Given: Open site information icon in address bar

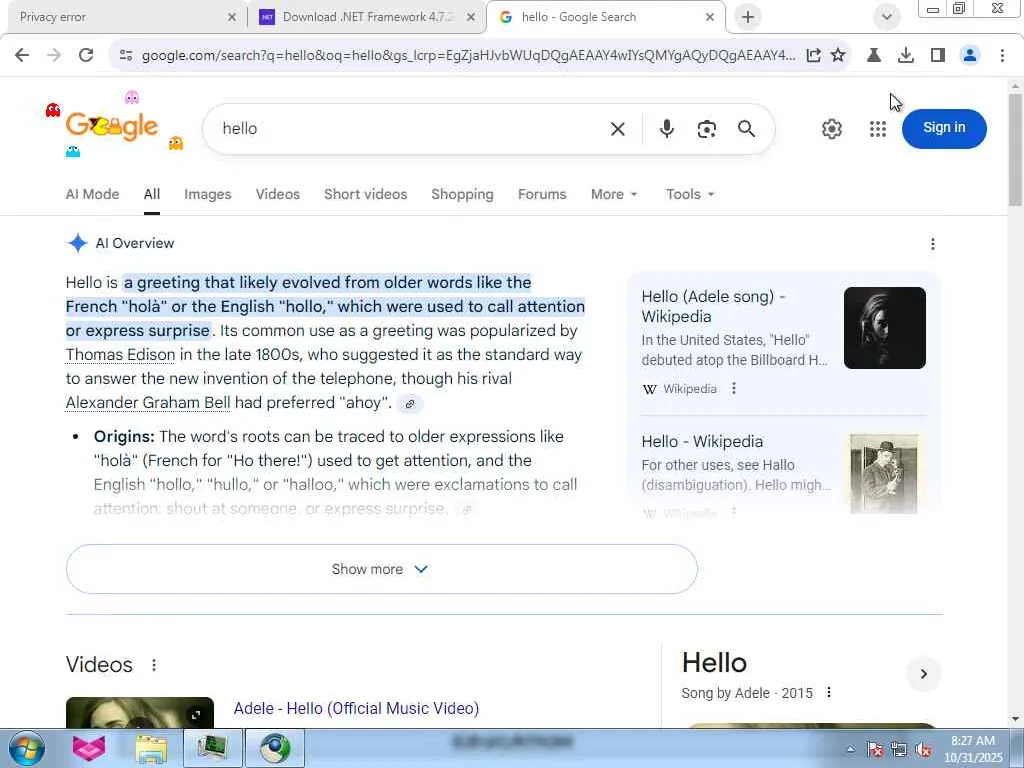Looking at the screenshot, I should coord(125,56).
